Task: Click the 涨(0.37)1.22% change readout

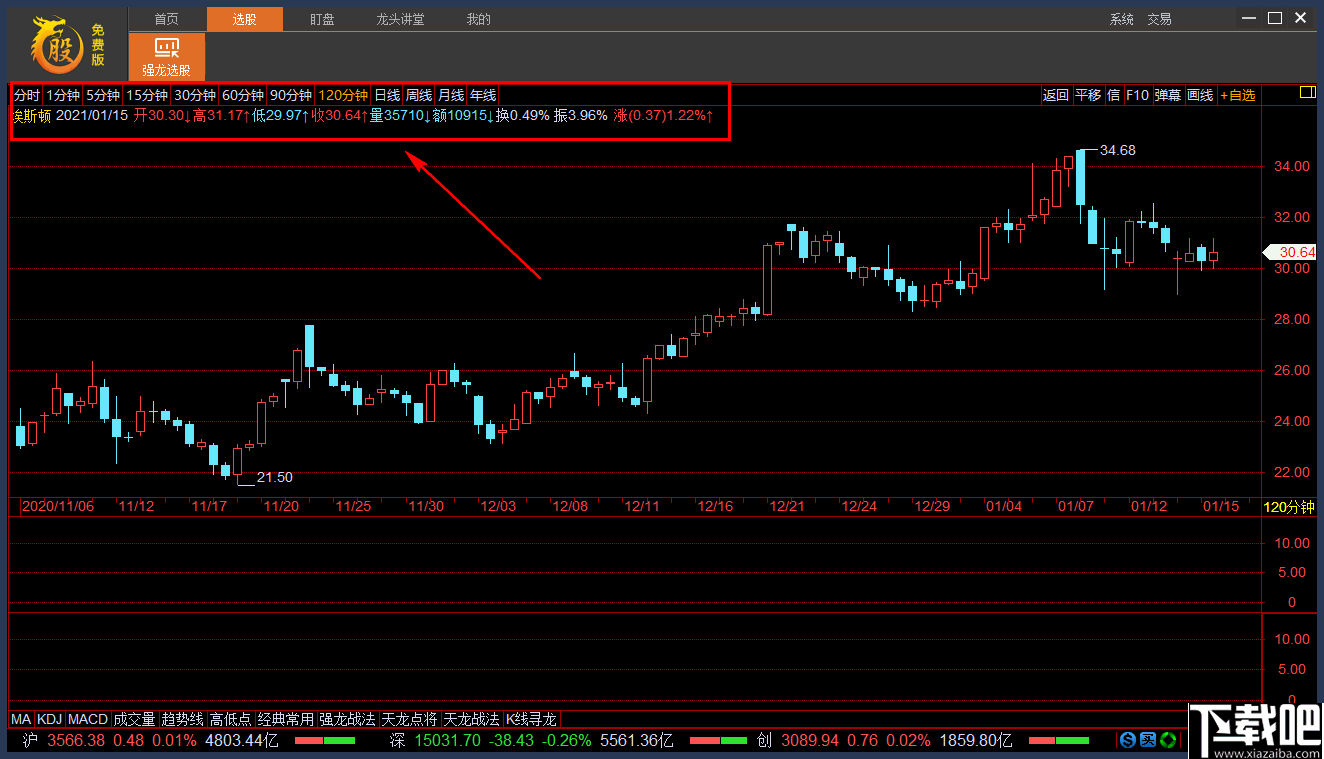Action: tap(663, 116)
